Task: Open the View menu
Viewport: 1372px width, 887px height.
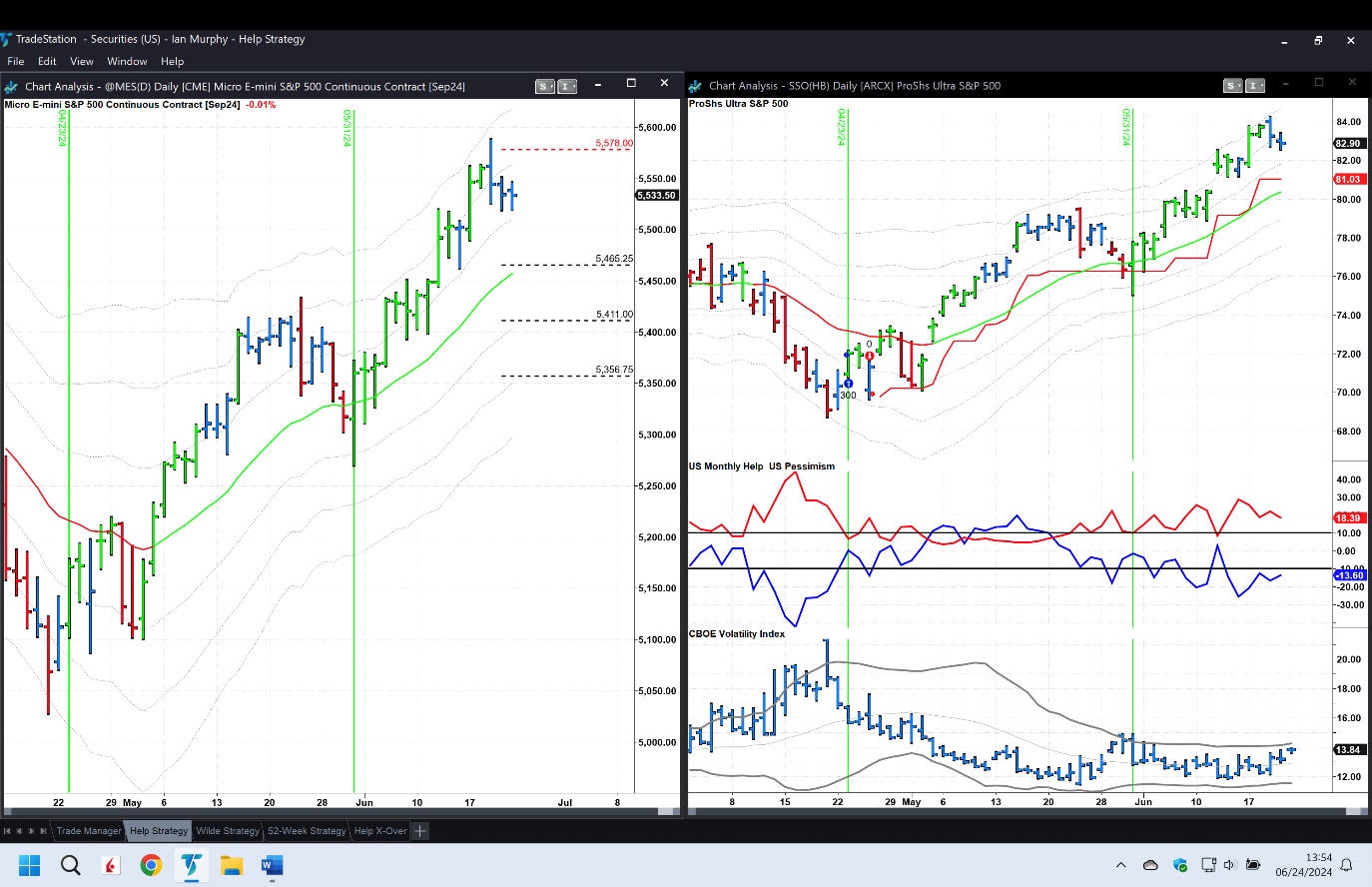Action: 82,61
